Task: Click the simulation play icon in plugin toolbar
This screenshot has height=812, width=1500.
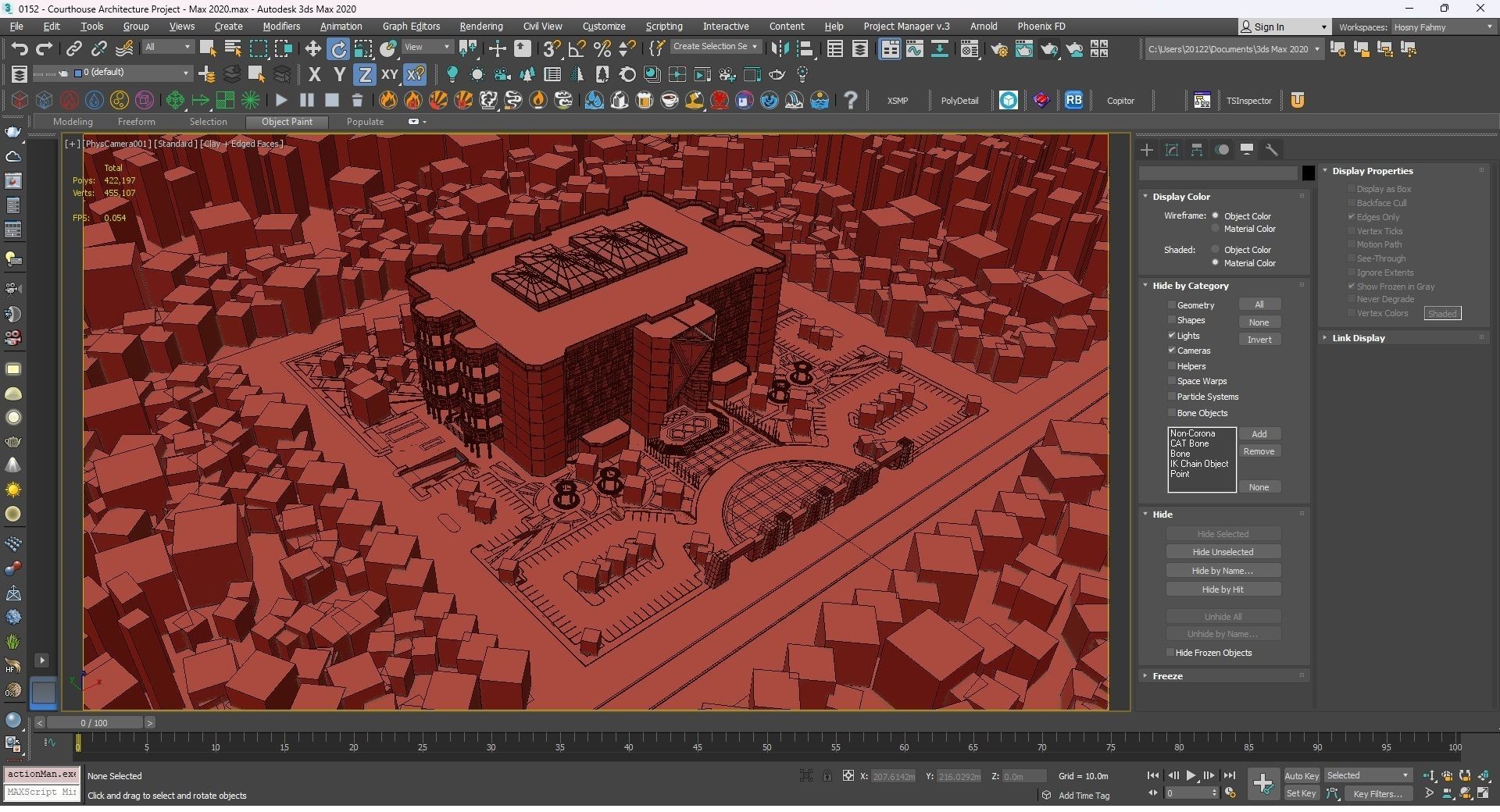Action: tap(281, 100)
